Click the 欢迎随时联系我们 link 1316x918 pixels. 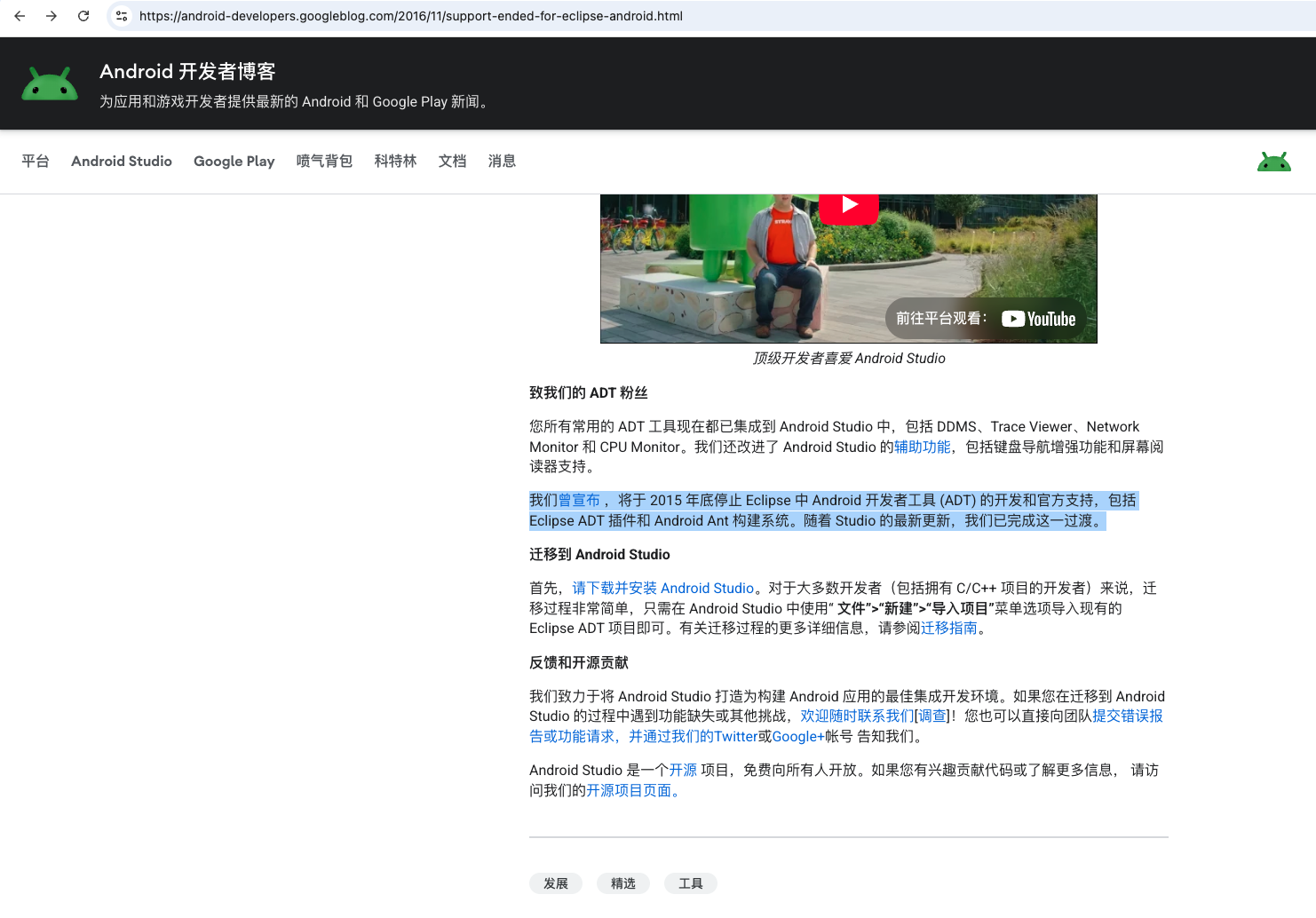point(857,716)
